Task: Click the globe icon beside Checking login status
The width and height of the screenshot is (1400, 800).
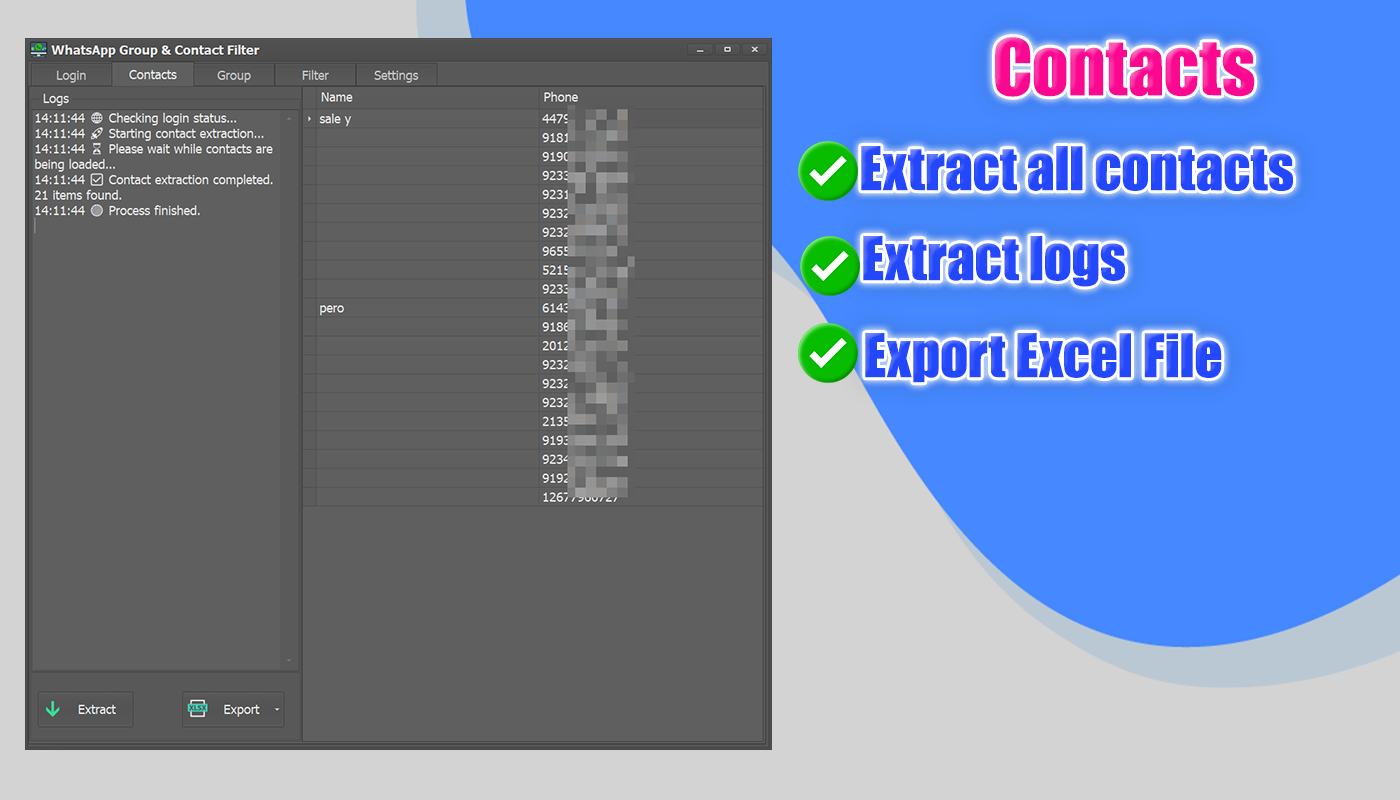Action: pyautogui.click(x=97, y=118)
